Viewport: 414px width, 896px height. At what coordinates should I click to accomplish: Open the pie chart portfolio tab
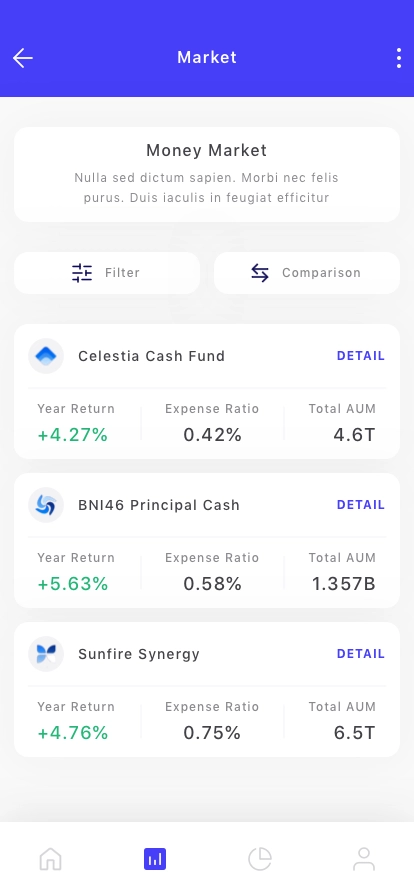click(260, 859)
